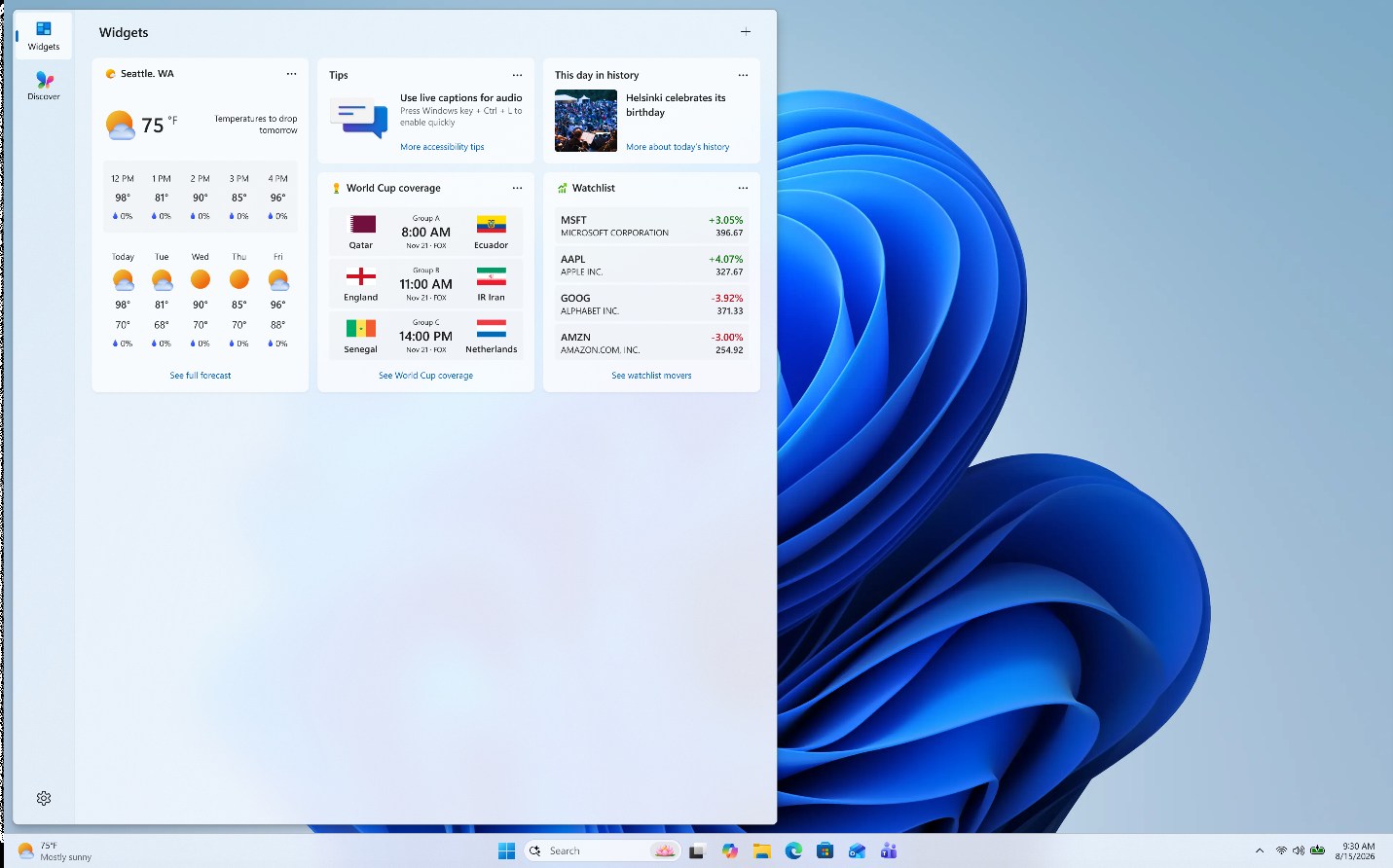Select the 3 PM hourly forecast
This screenshot has width=1393, height=868.
pyautogui.click(x=239, y=198)
